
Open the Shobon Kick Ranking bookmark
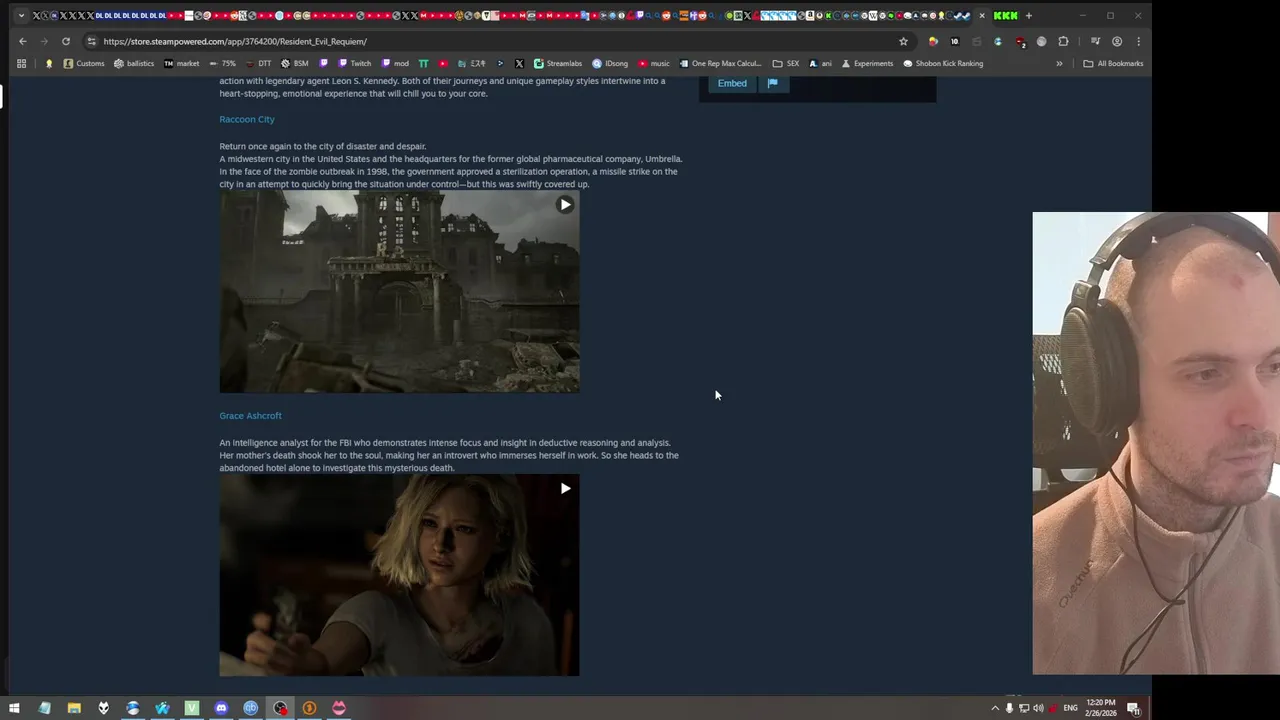click(x=943, y=63)
